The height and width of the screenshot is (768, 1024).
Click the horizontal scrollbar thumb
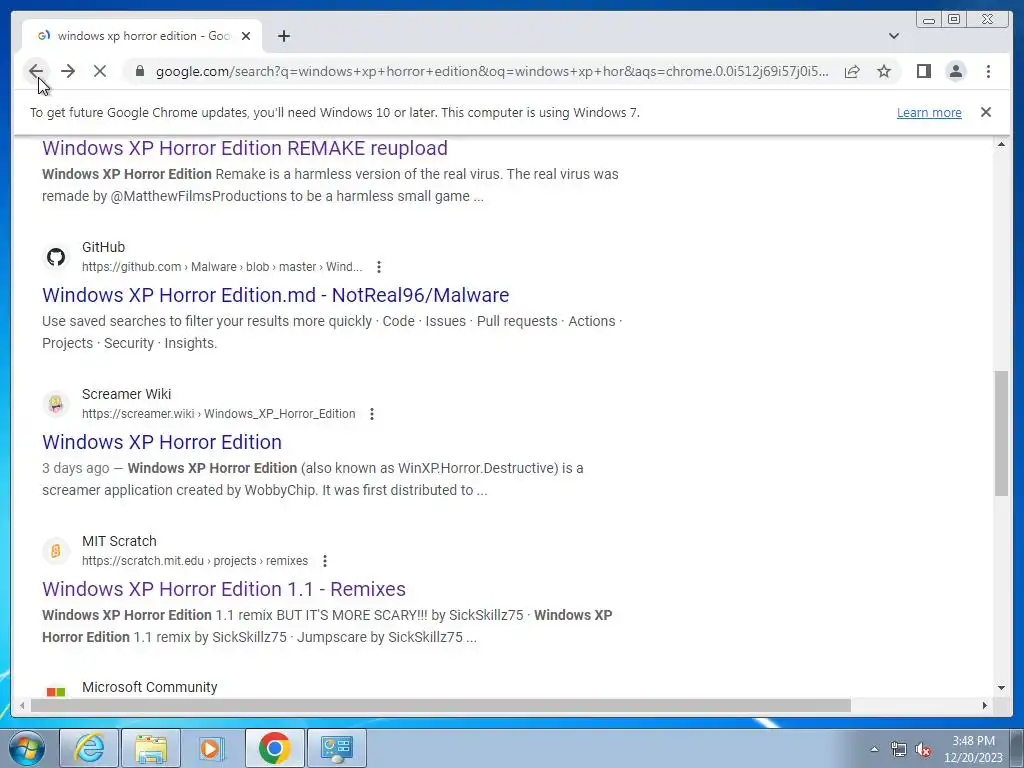pyautogui.click(x=441, y=705)
